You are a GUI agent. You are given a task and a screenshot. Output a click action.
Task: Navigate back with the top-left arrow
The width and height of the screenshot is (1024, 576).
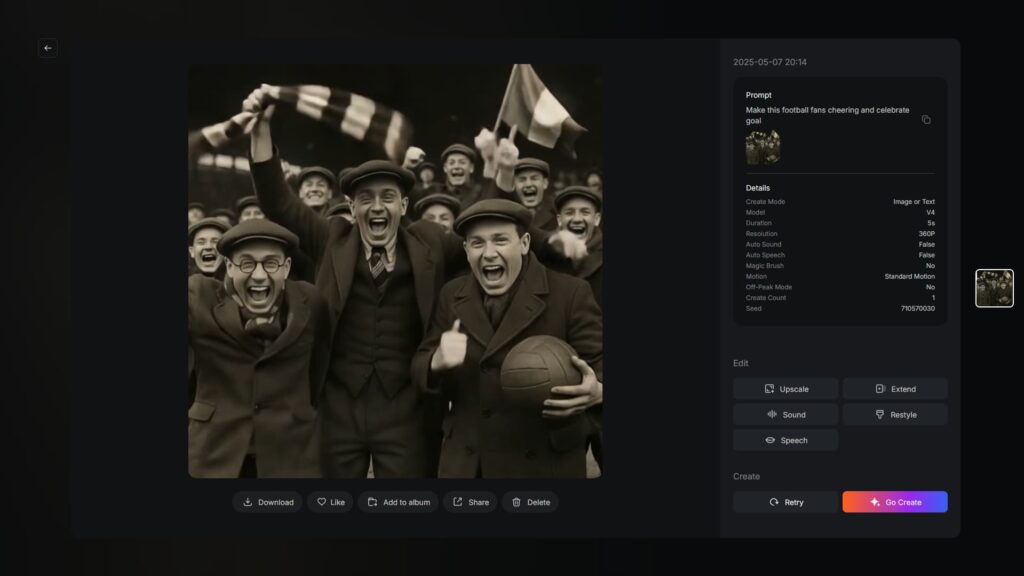coord(47,48)
